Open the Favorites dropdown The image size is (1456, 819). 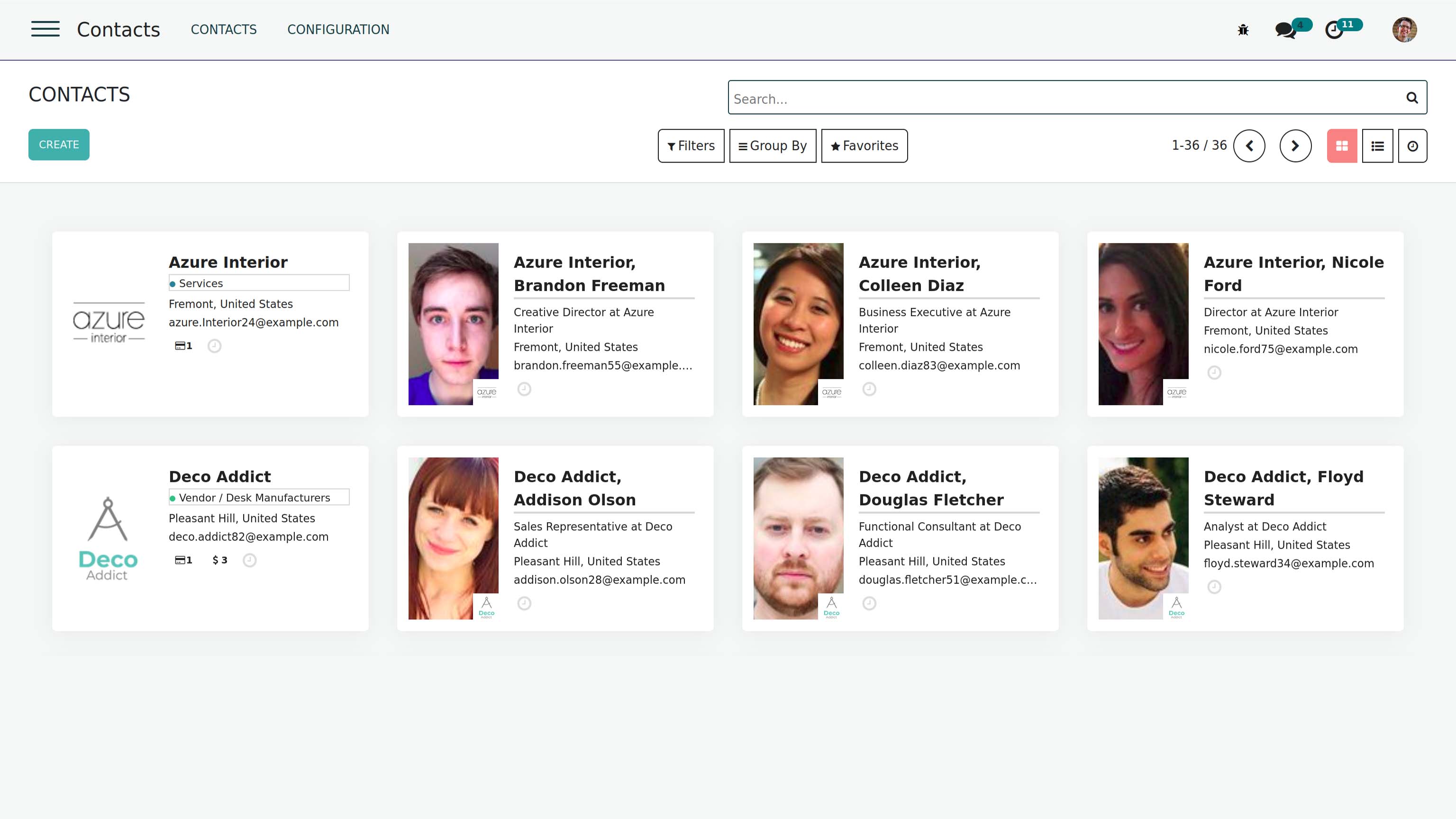[x=864, y=146]
